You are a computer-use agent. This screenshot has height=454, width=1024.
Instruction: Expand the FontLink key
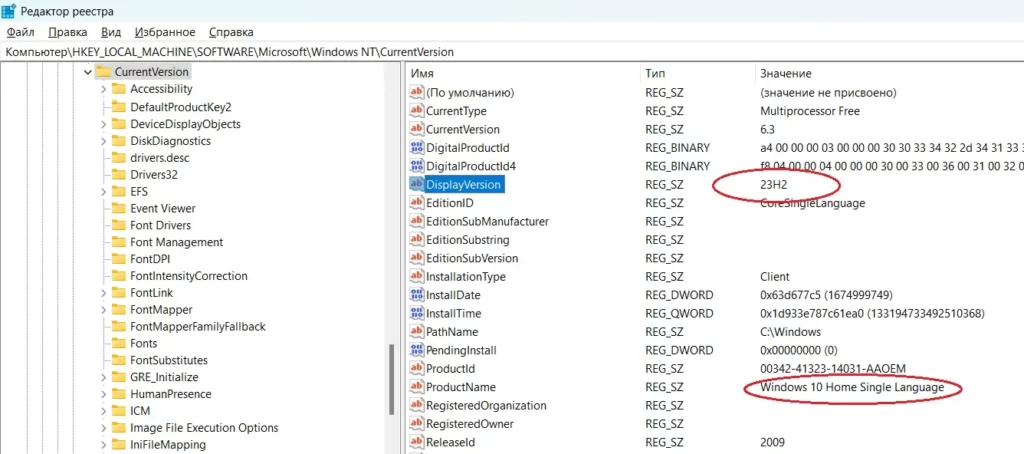click(104, 293)
